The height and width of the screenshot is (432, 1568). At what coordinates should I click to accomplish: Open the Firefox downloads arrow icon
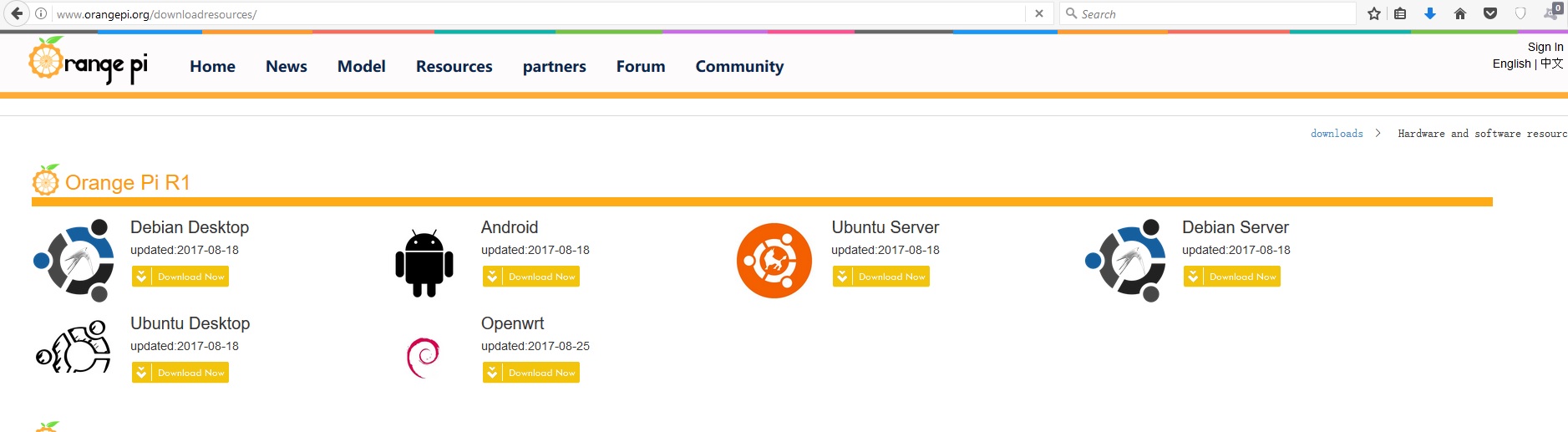[1430, 13]
